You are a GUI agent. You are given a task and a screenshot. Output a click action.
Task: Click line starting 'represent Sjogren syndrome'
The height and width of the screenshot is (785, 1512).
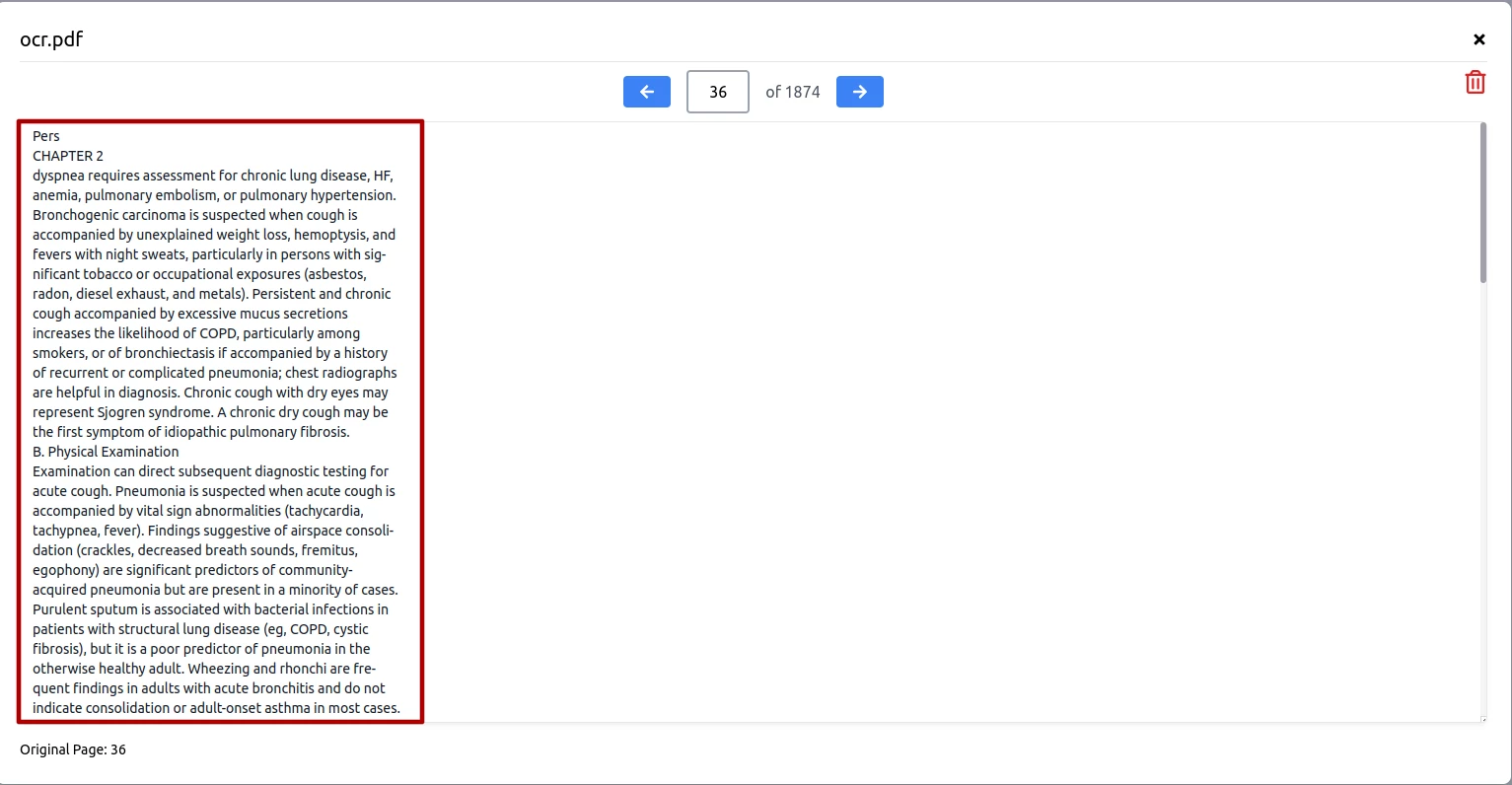[x=210, y=412]
